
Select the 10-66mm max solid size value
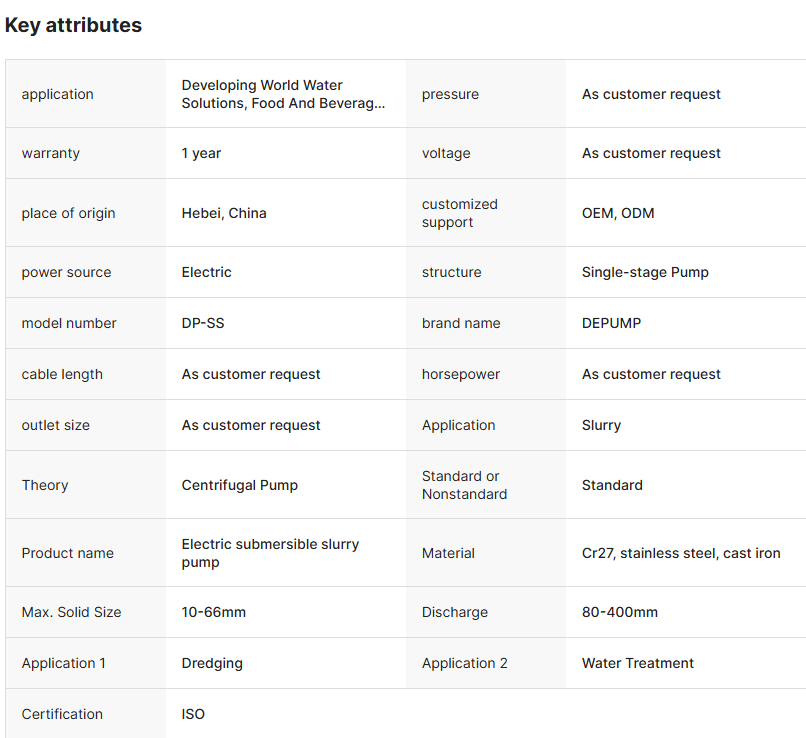(214, 612)
